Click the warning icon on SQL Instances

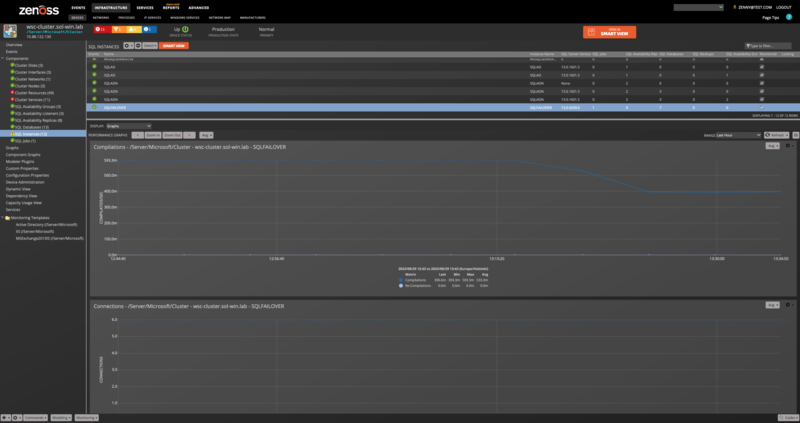[12, 134]
